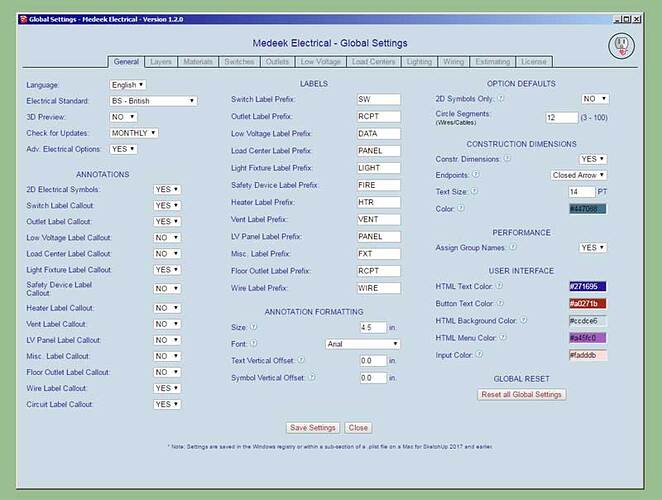This screenshot has width=662, height=500.
Task: Open the Outlet Label Callout dropdown
Action: click(x=167, y=222)
